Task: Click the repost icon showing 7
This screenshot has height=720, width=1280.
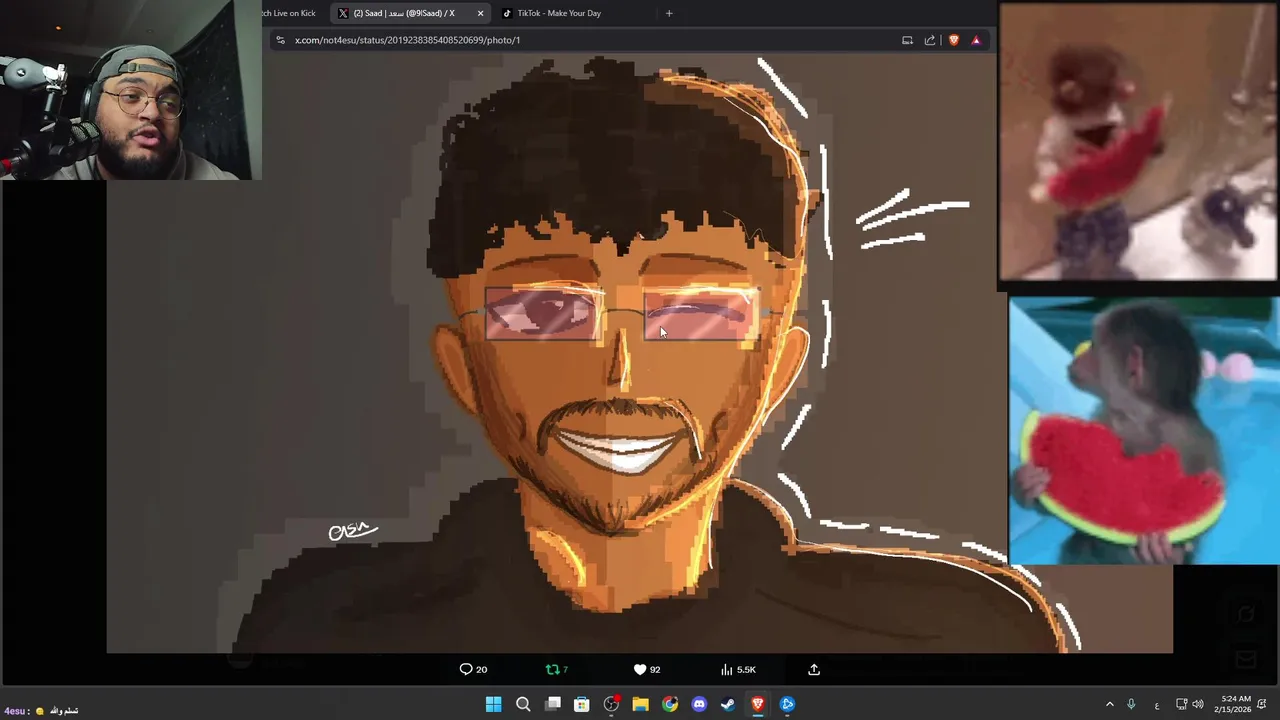Action: tap(551, 669)
